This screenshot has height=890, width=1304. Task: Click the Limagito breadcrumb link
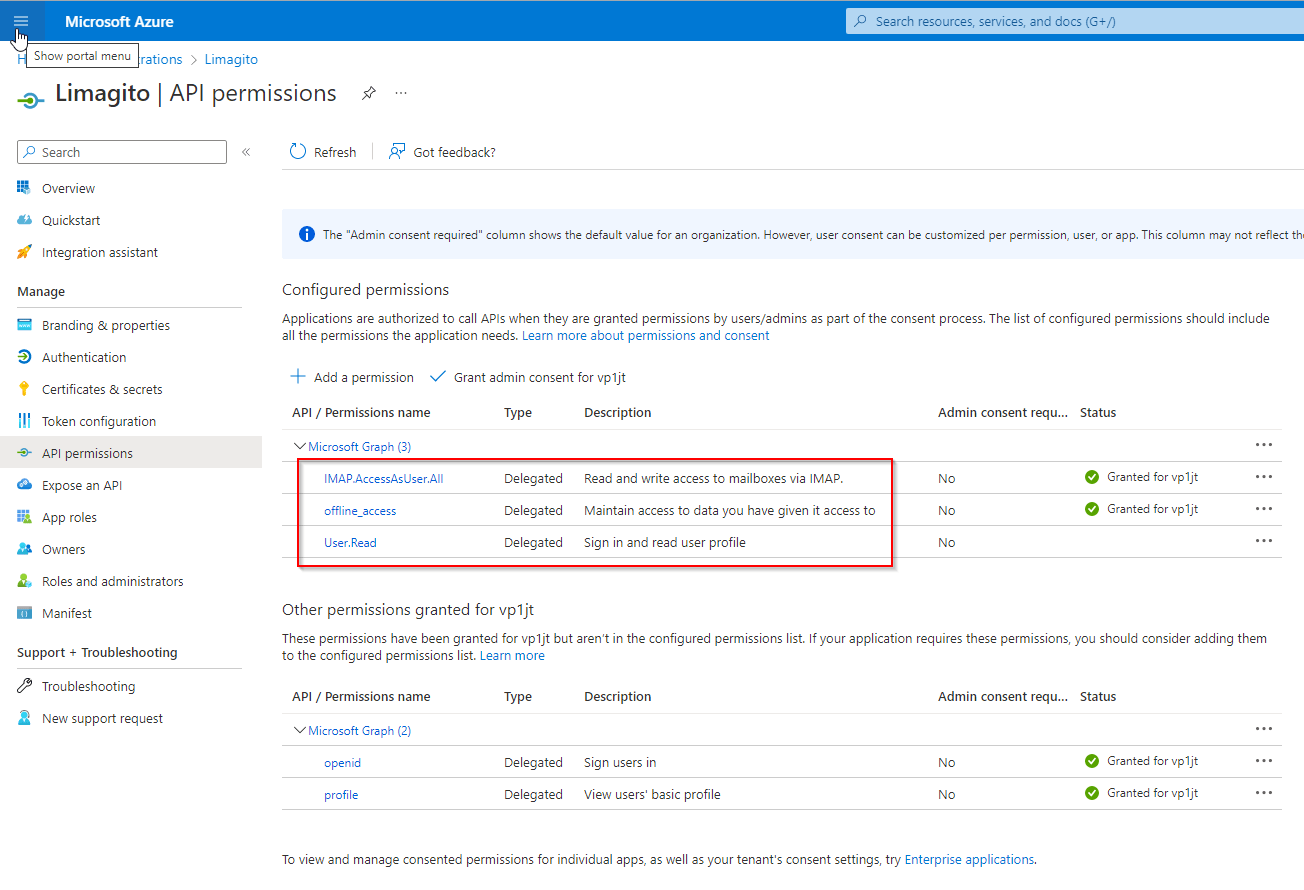(x=231, y=59)
